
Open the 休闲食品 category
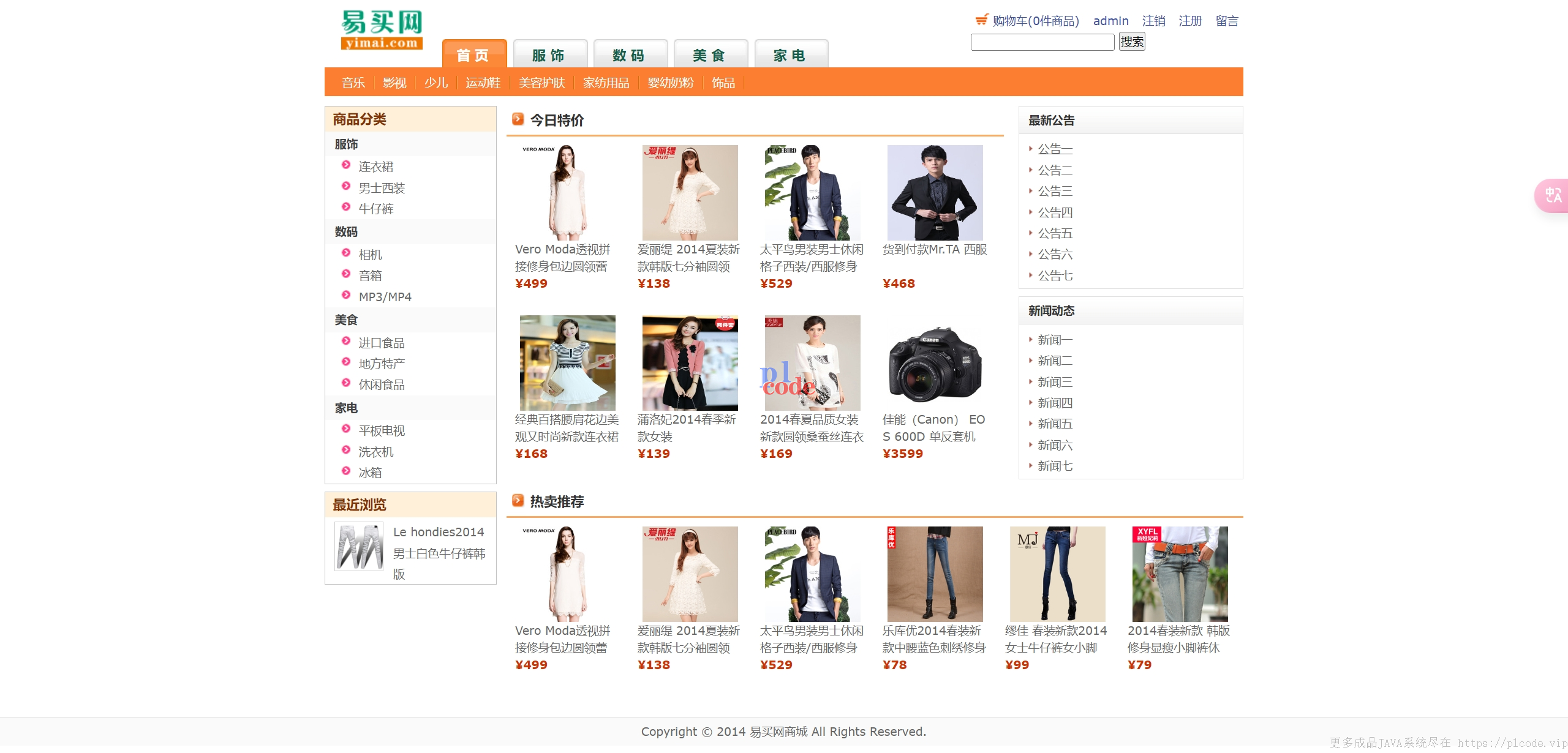(382, 384)
